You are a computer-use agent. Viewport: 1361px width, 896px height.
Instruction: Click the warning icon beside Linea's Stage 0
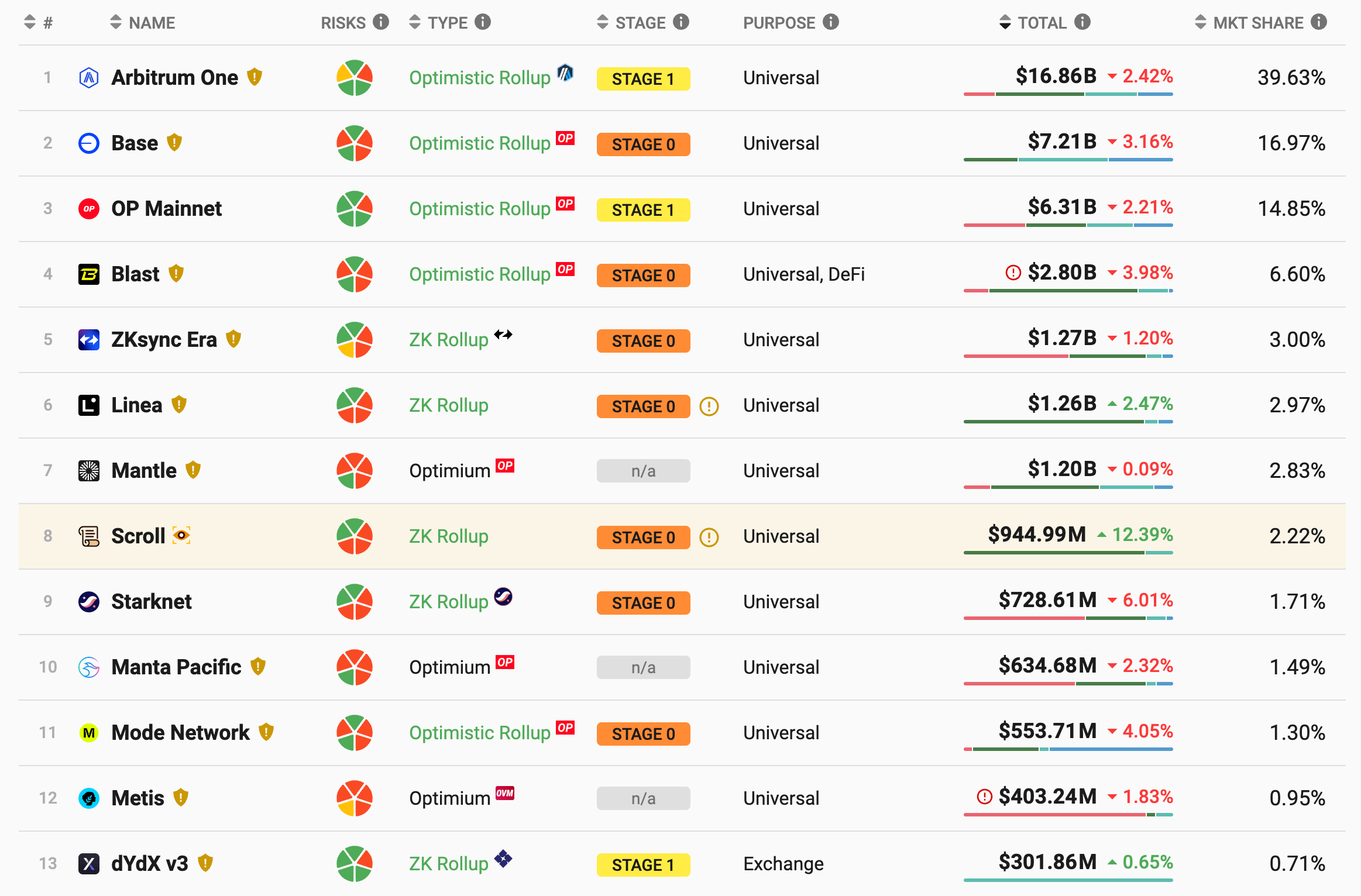(x=710, y=406)
